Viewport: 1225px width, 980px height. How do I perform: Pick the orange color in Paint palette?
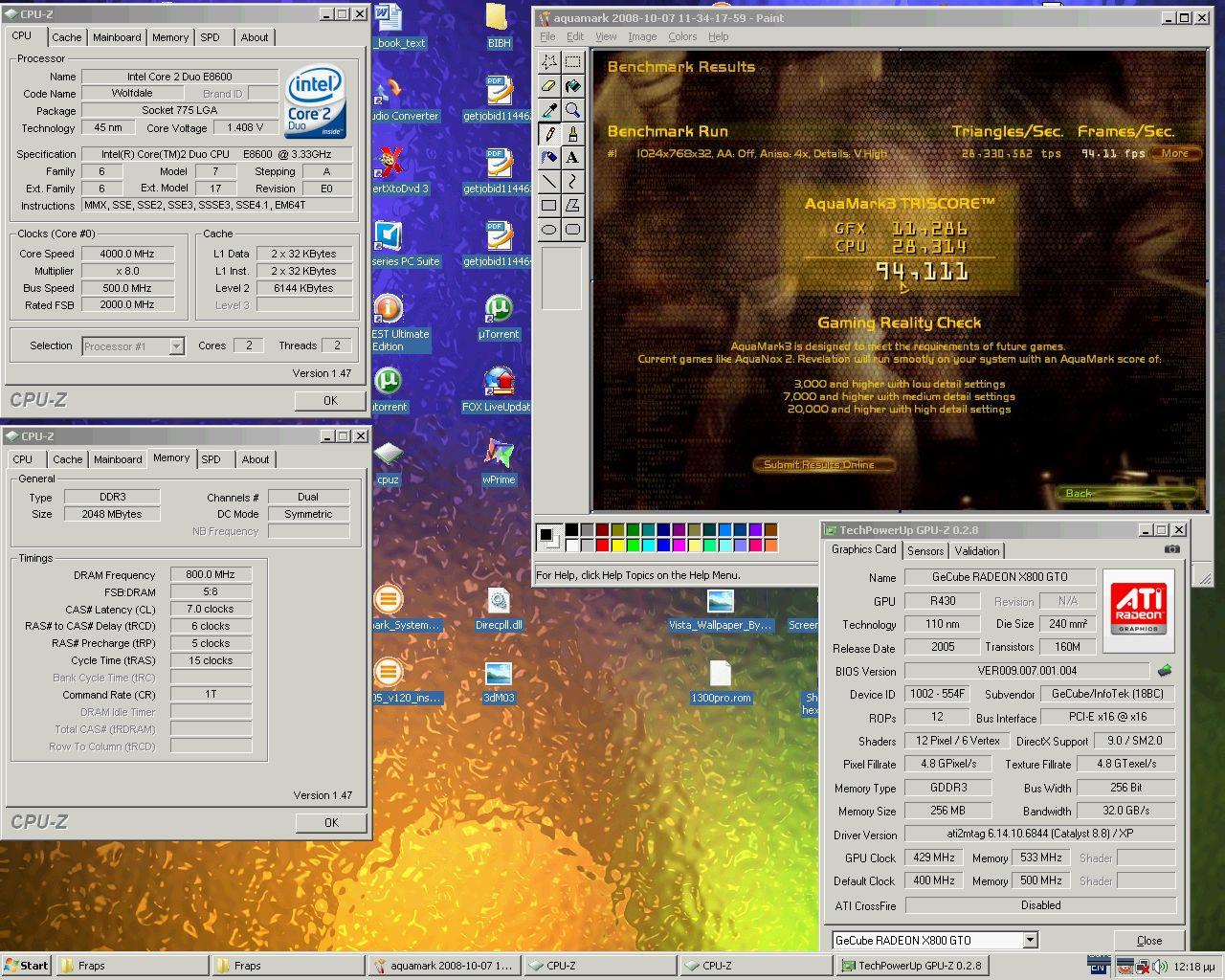pyautogui.click(x=770, y=546)
